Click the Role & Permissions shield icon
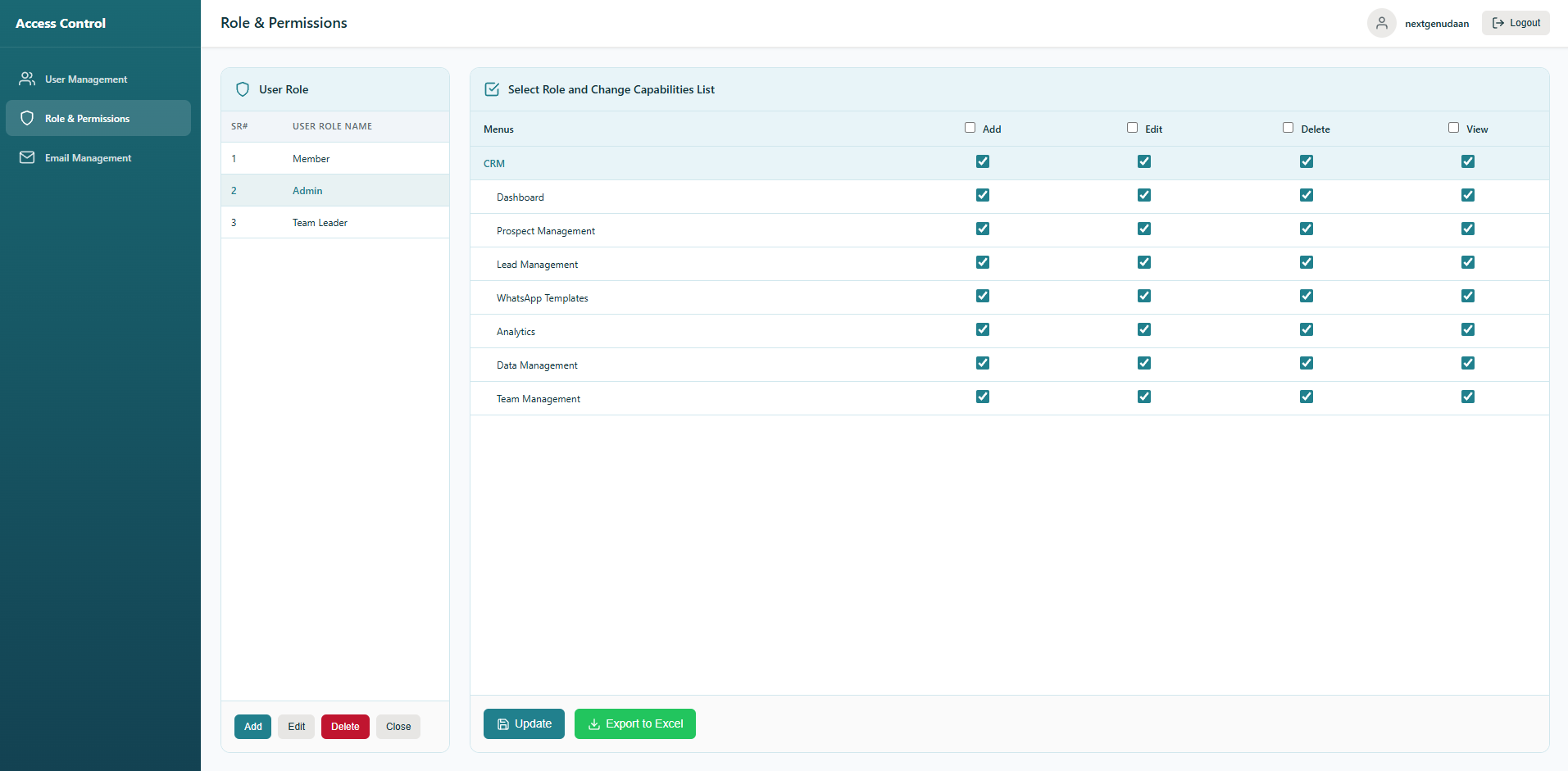This screenshot has width=1568, height=771. 27,118
